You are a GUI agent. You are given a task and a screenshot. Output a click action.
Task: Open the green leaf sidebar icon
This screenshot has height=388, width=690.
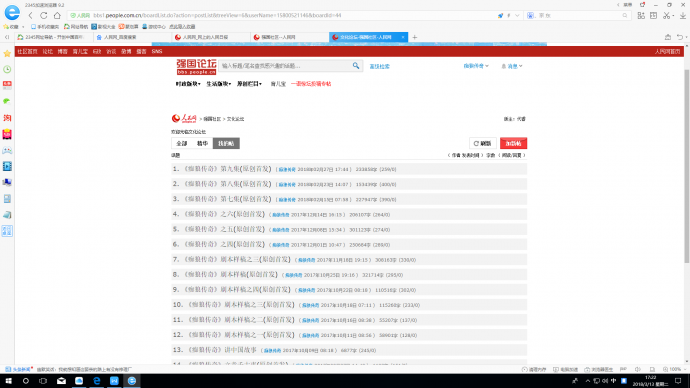tap(7, 101)
